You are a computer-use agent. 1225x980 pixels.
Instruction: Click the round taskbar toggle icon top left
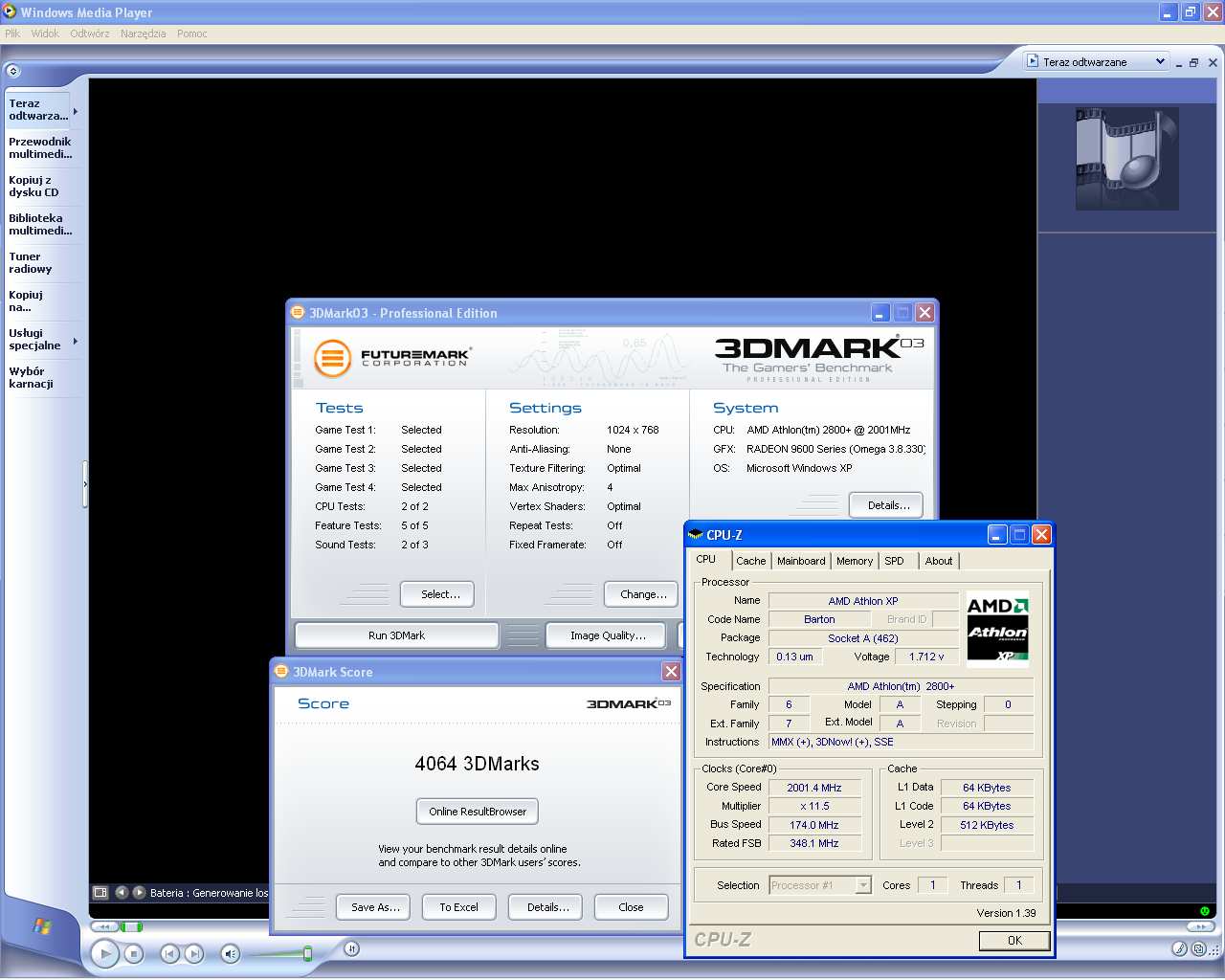point(12,71)
